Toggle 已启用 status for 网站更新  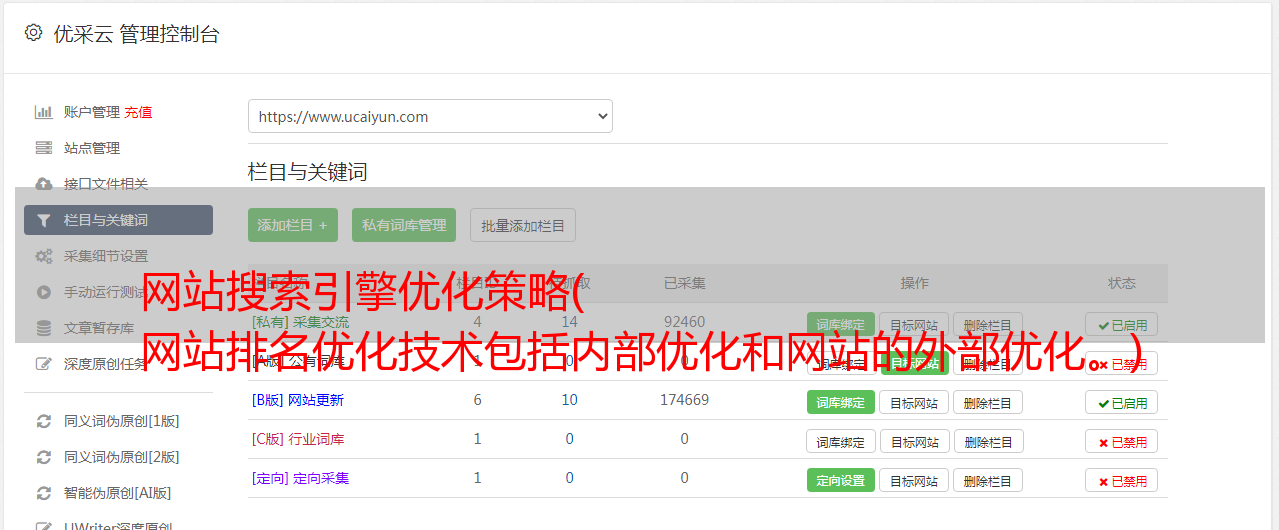point(1122,402)
